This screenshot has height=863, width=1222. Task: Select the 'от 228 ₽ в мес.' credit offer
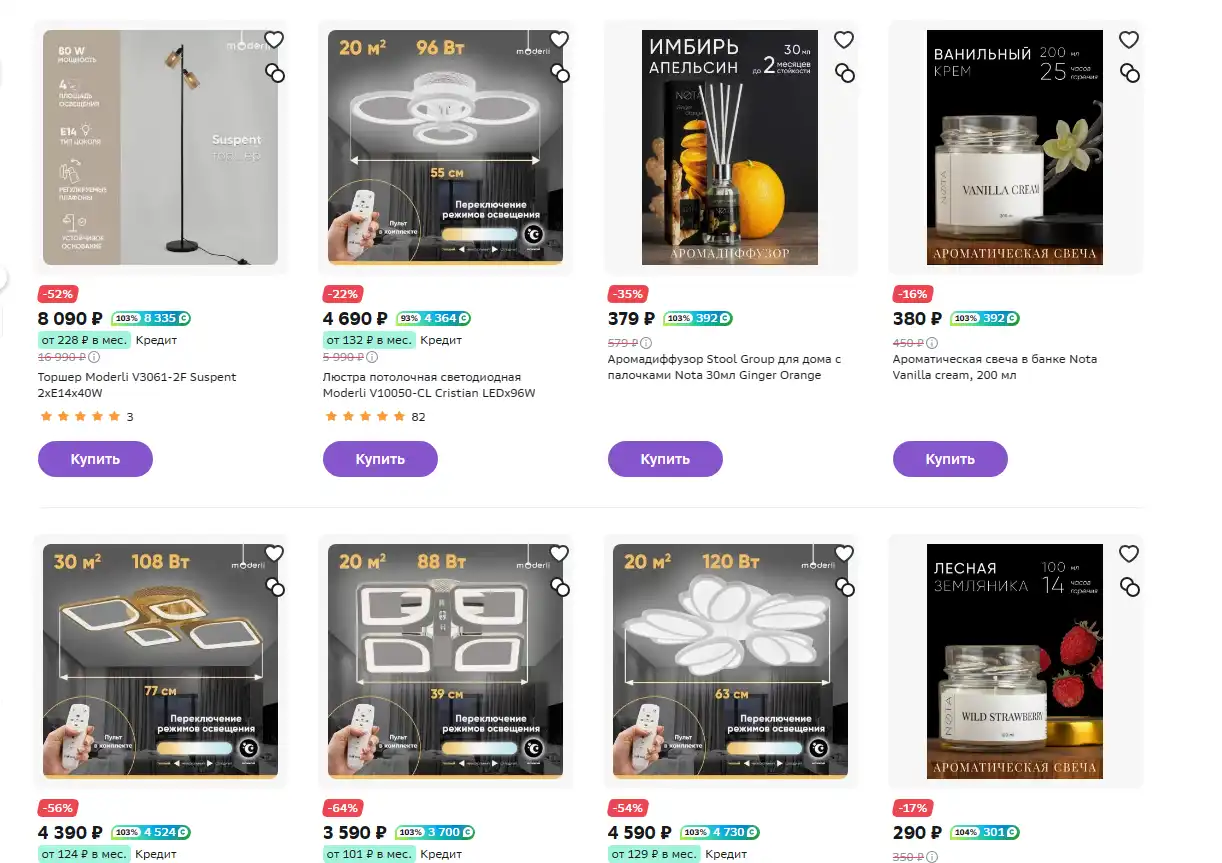(84, 340)
